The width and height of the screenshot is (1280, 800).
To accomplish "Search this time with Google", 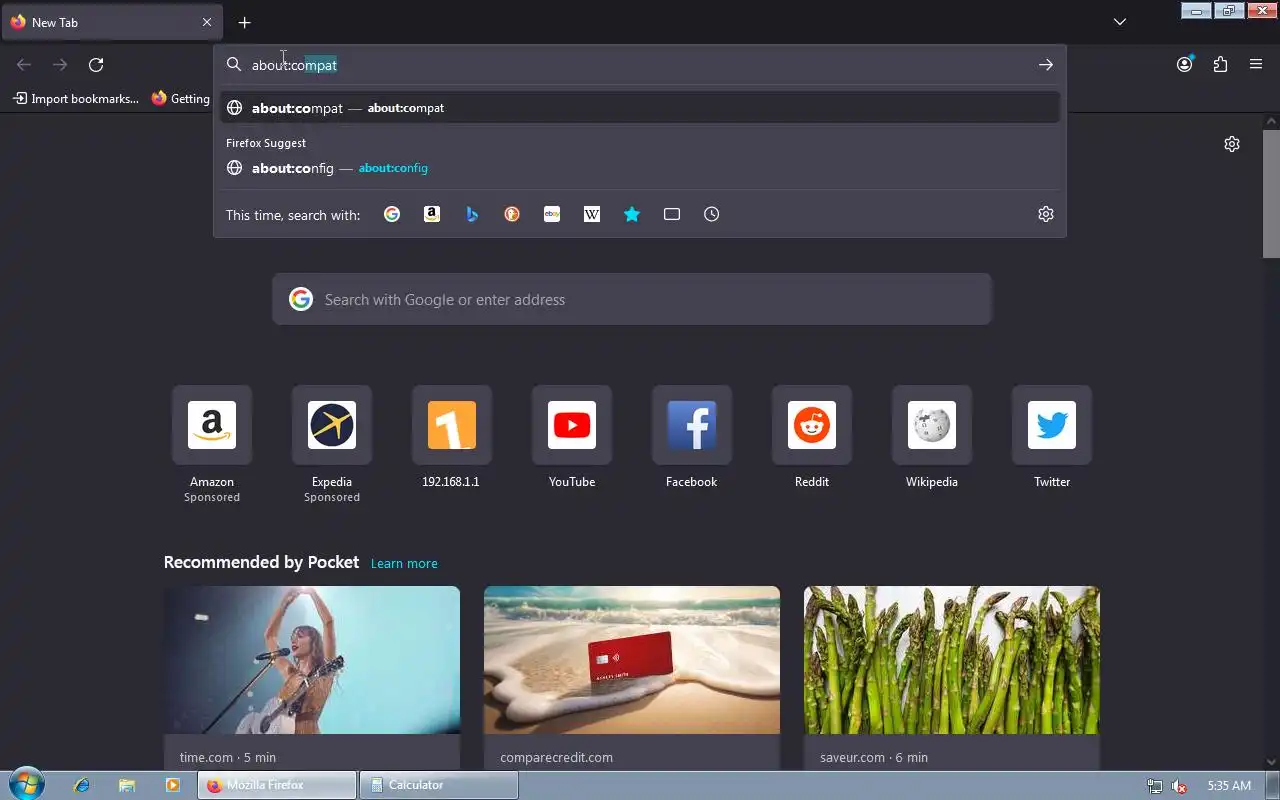I will 392,214.
